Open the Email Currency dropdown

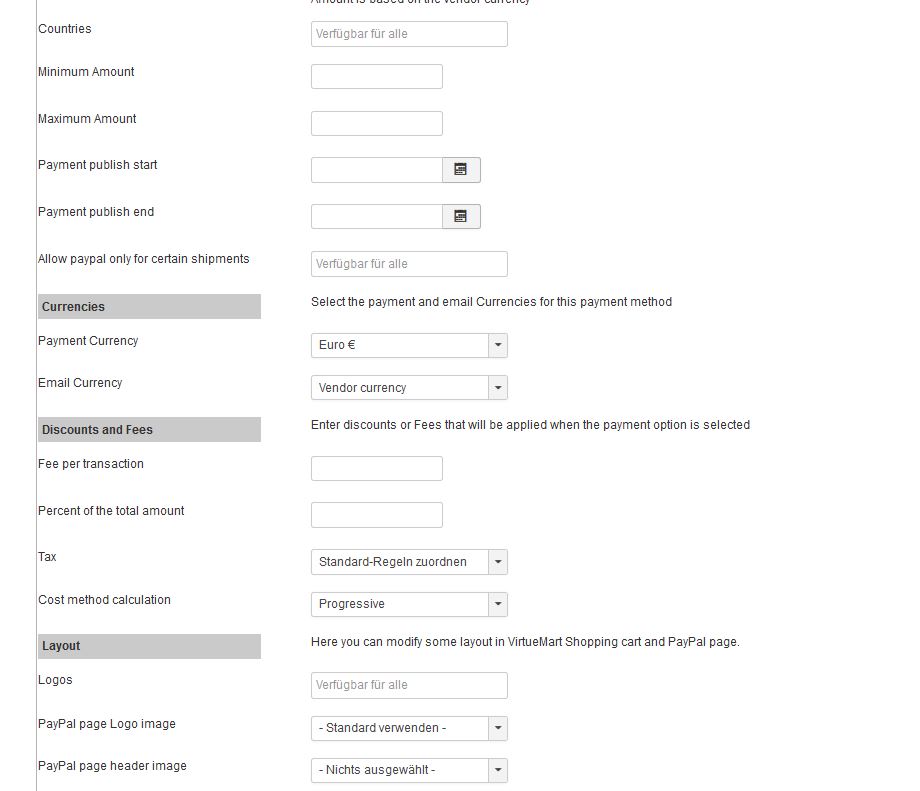click(409, 388)
